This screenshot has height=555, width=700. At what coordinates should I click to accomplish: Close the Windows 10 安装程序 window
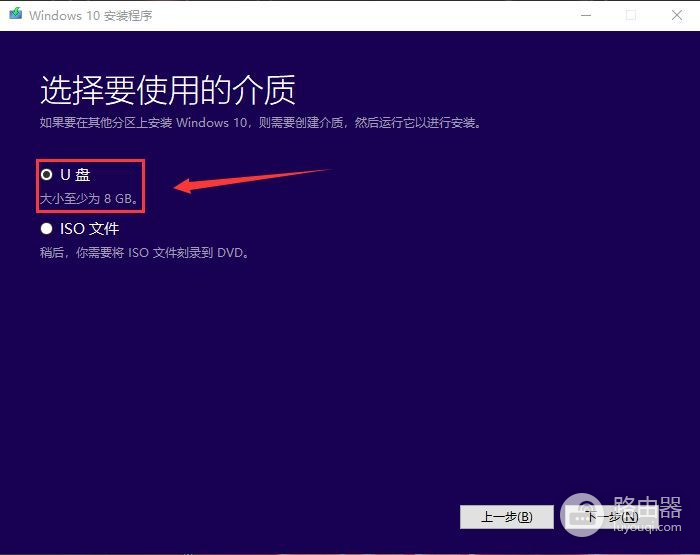point(677,16)
